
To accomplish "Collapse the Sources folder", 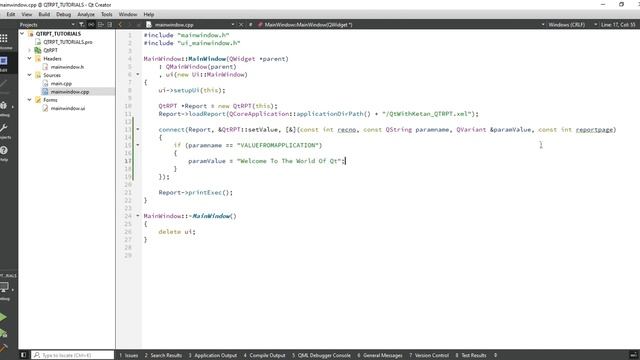I will pos(29,75).
